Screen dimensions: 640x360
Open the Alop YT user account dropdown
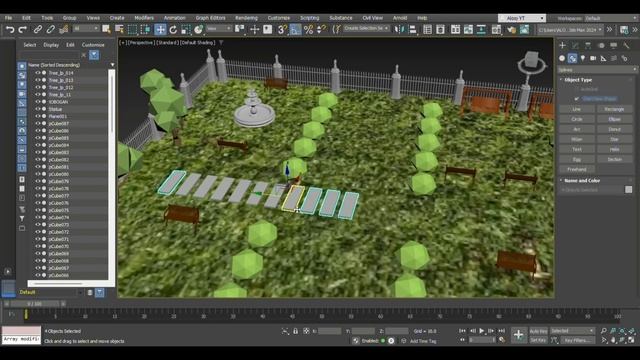click(x=522, y=18)
